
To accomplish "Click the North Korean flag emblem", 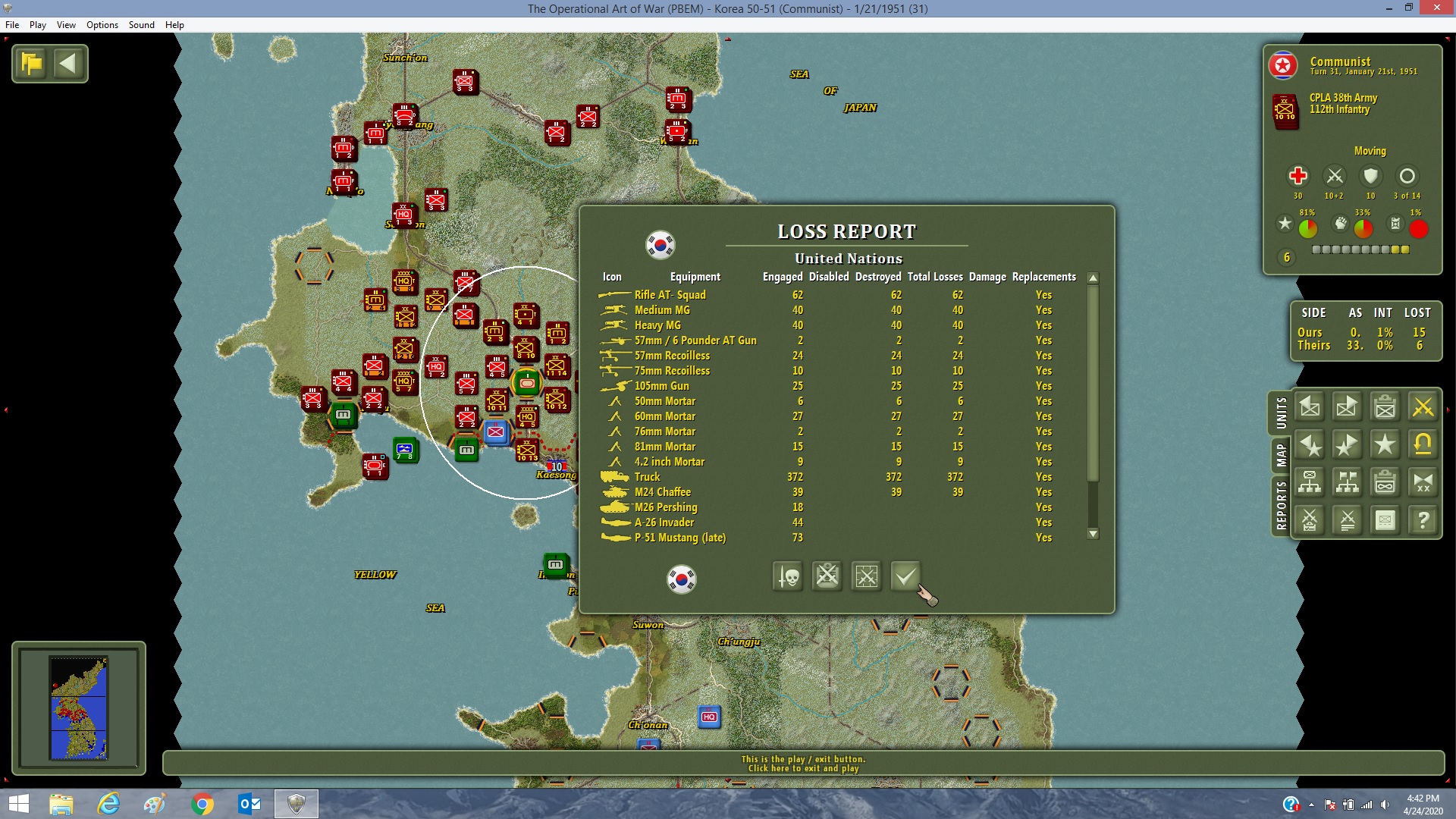I will [x=1283, y=66].
